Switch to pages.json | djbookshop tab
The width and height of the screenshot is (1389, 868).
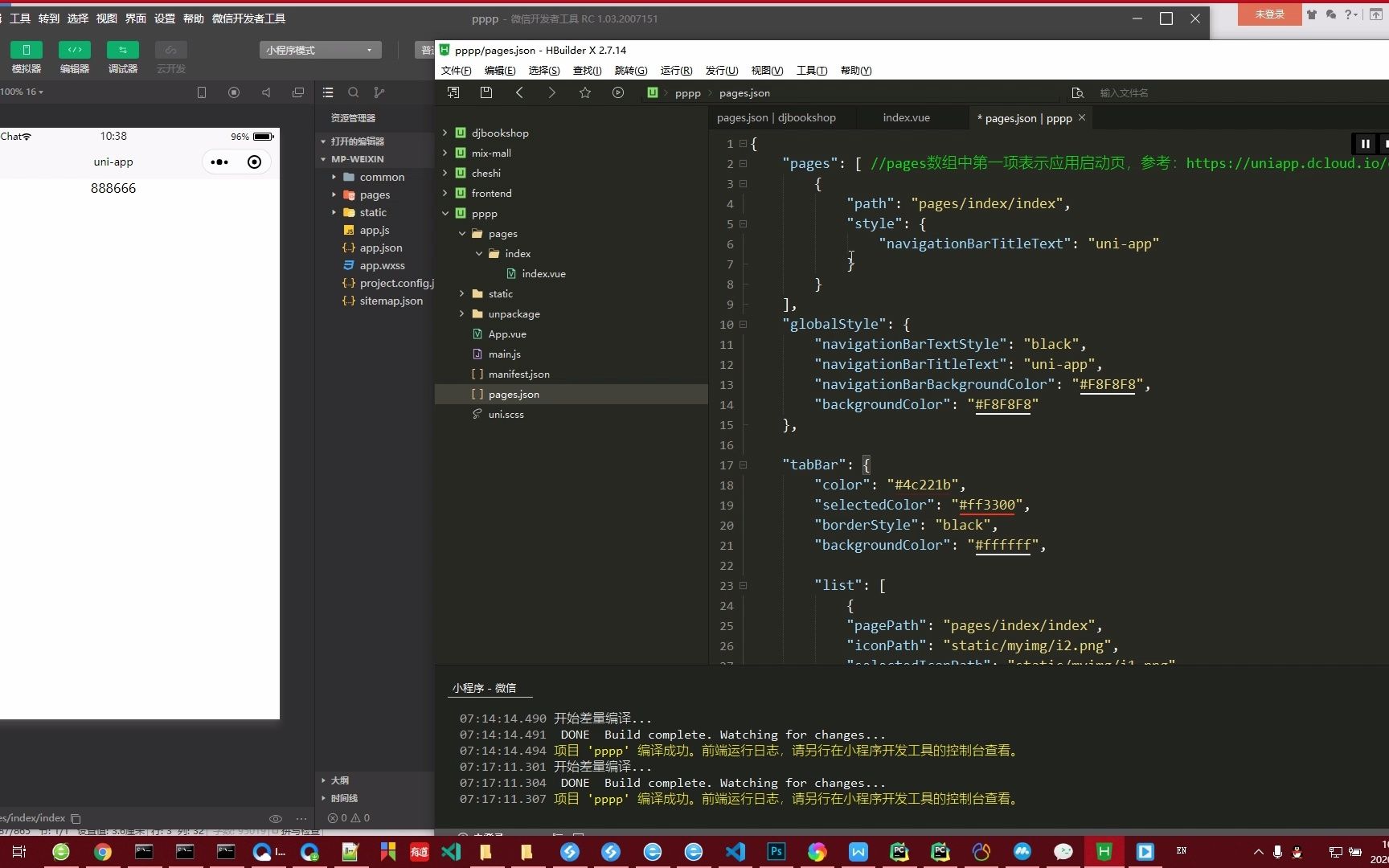point(776,118)
